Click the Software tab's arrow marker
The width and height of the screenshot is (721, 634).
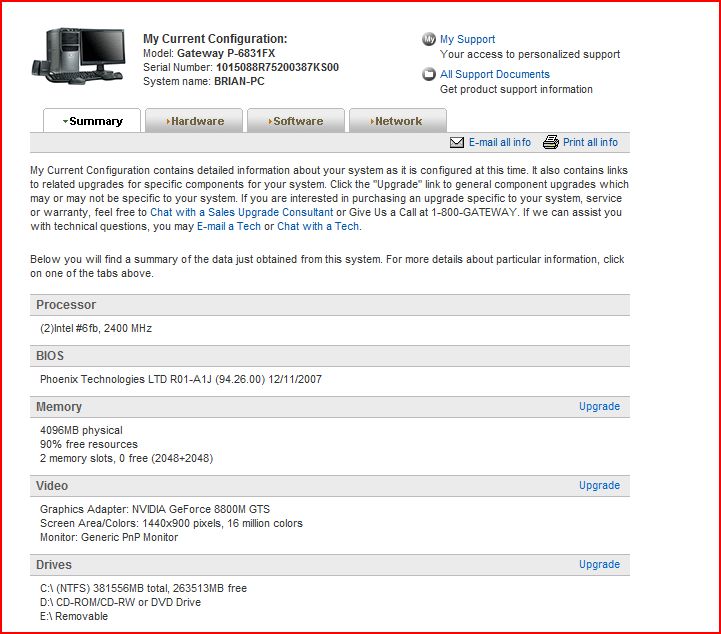270,121
